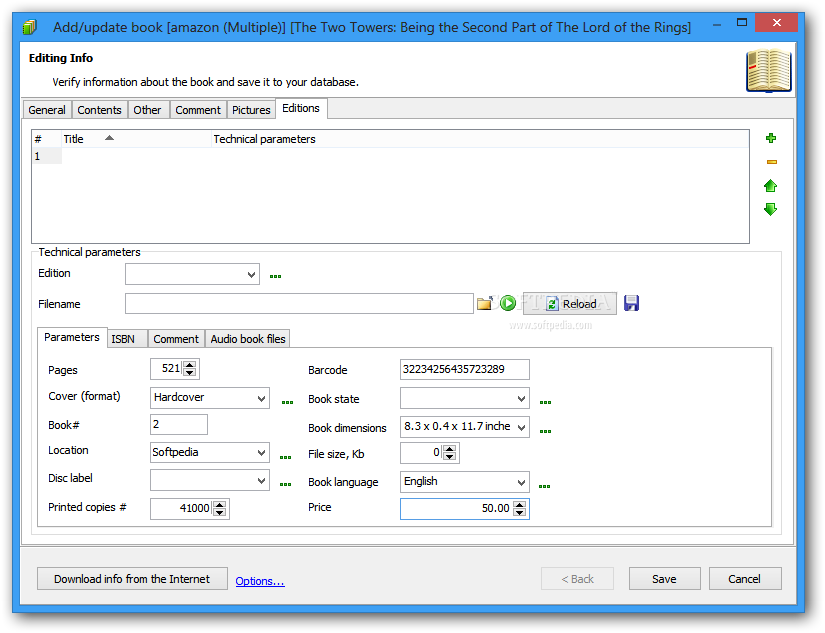Add a new edition with green plus icon
The image size is (825, 633).
[771, 138]
